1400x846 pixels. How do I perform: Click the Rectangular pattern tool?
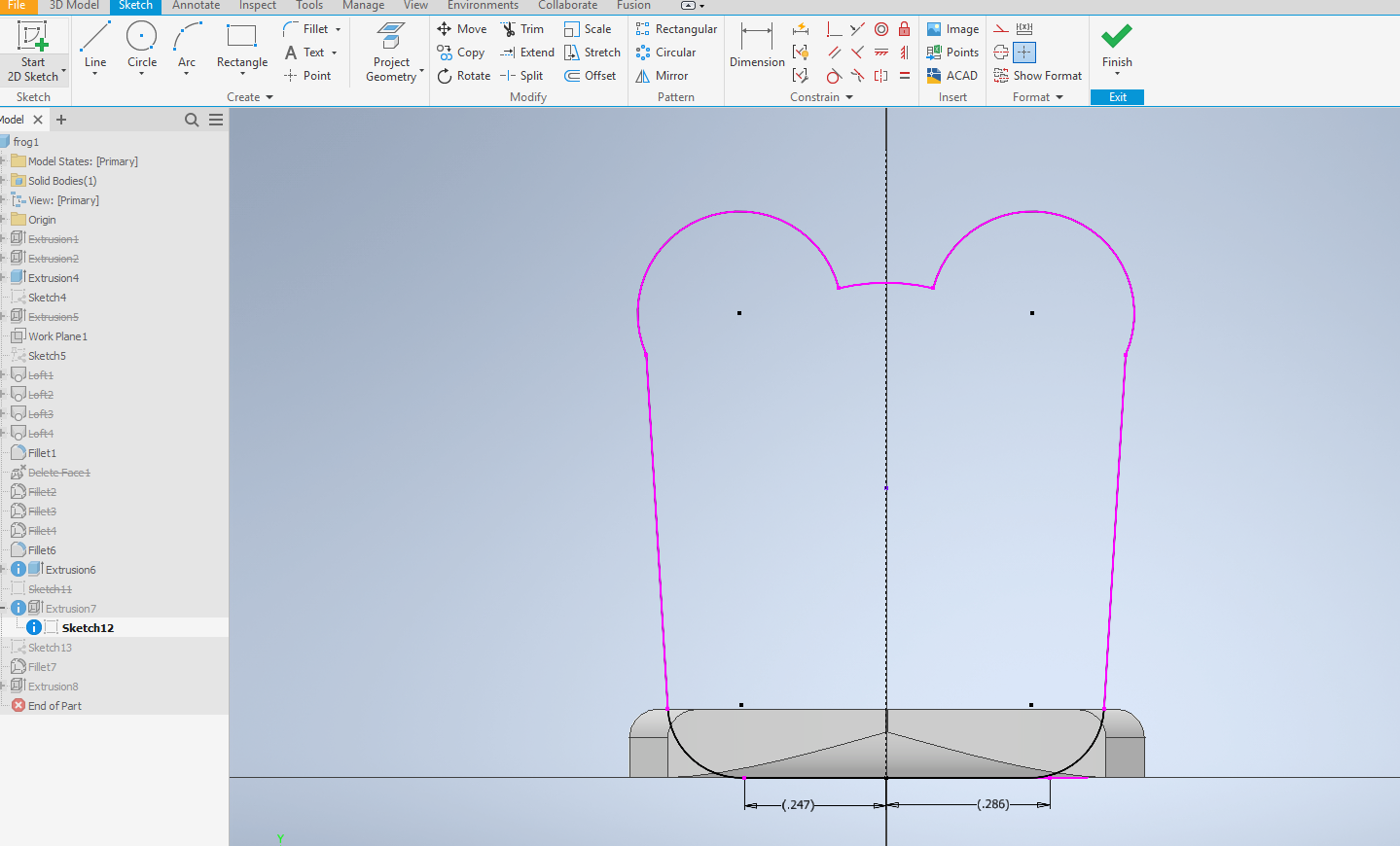click(676, 29)
